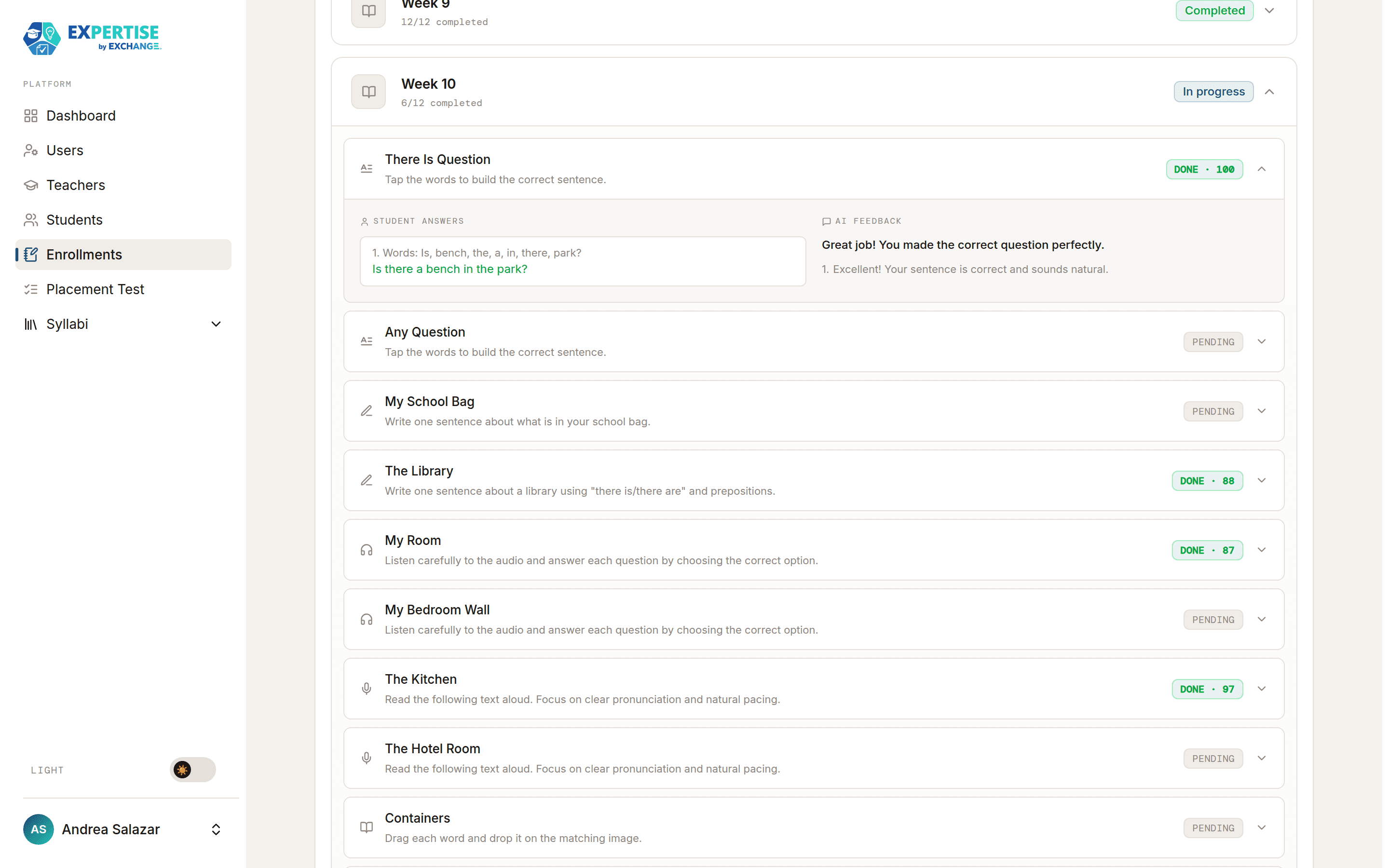
Task: Click the AS user avatar
Action: tap(39, 829)
